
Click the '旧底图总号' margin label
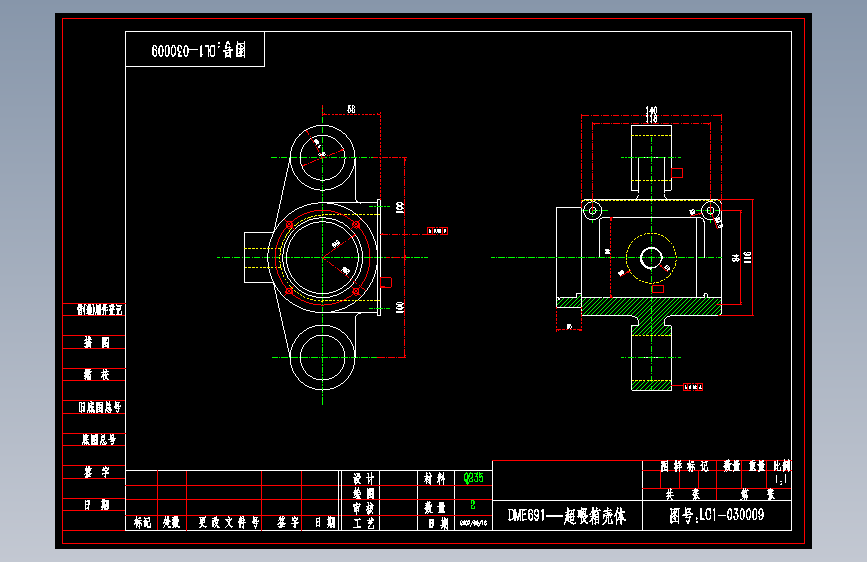100,408
